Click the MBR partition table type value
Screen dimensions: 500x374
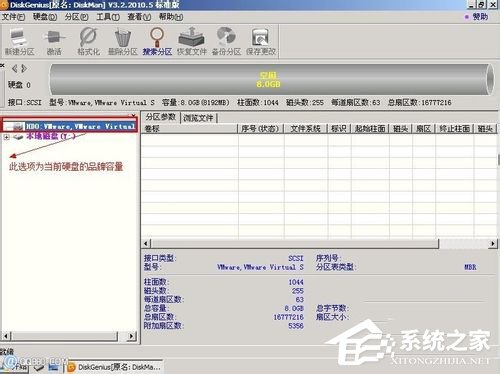[470, 267]
